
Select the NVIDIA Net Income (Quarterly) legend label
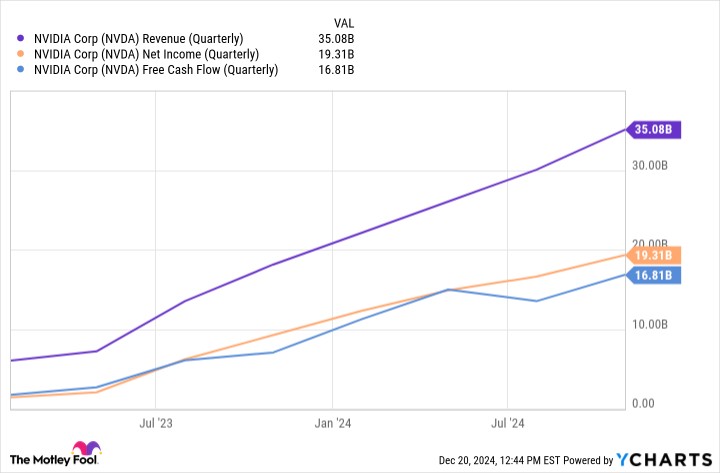(x=146, y=55)
